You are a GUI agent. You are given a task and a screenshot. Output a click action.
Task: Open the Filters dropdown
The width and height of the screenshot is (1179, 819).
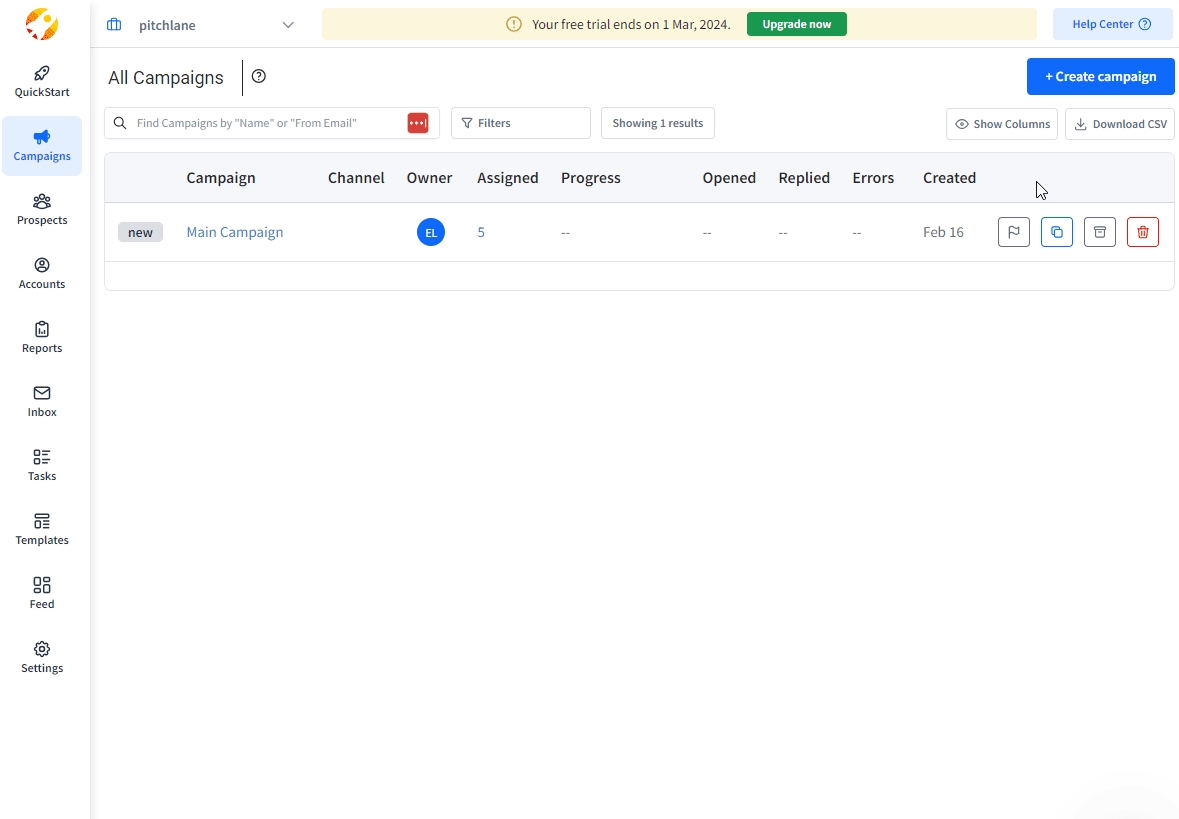[x=520, y=123]
